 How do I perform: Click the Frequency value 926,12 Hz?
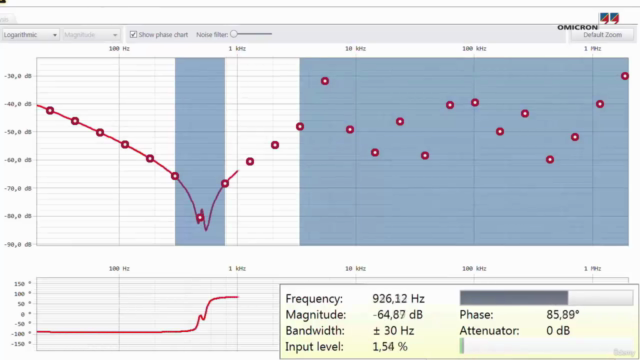[398, 299]
